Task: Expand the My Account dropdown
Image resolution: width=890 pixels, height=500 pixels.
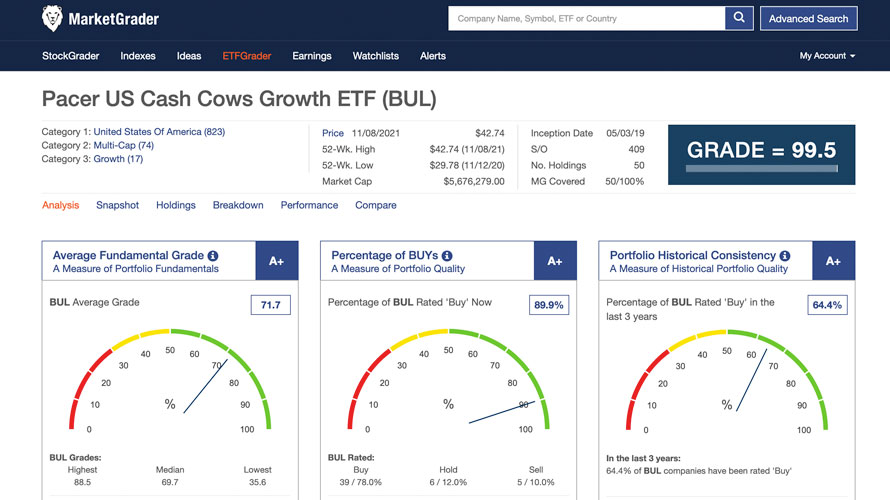Action: tap(827, 56)
